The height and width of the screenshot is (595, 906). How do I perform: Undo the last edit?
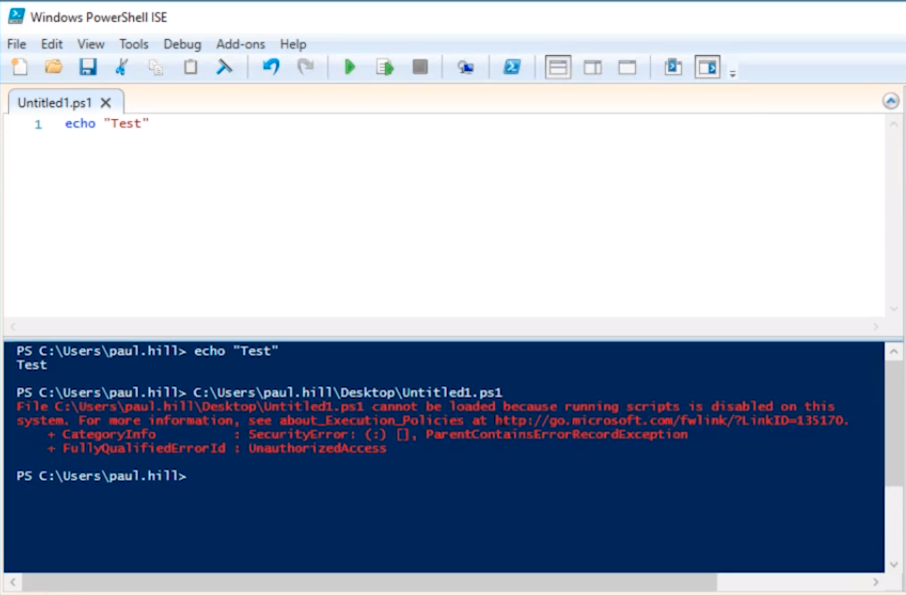click(271, 67)
